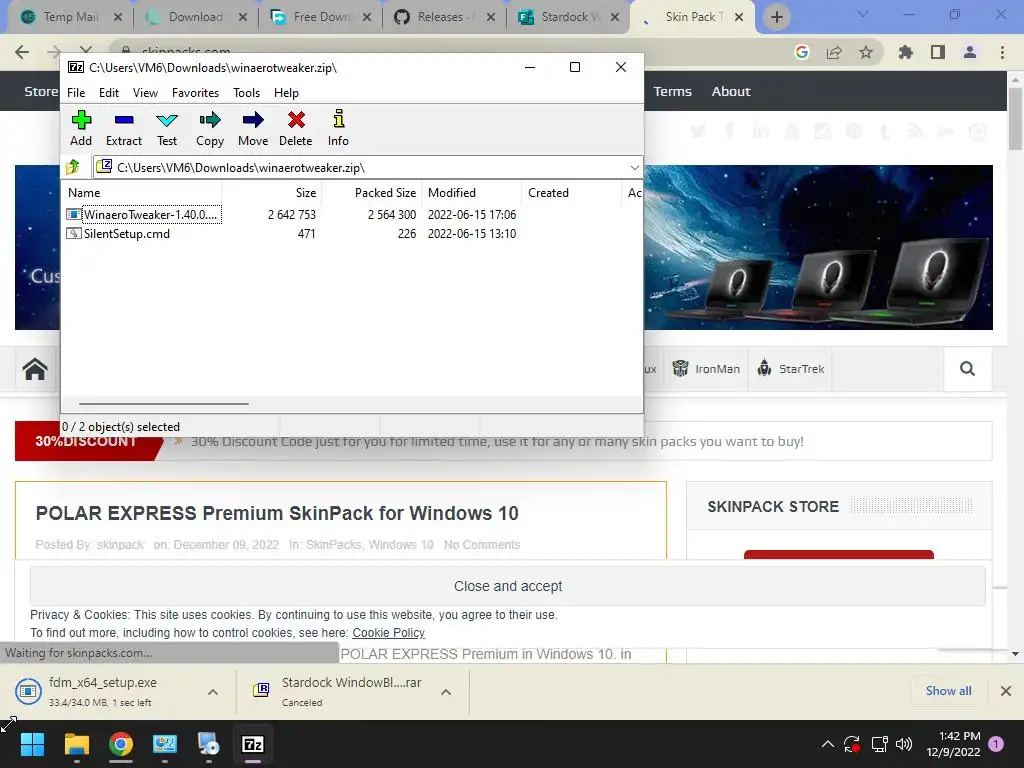Open the Windows Start menu

click(x=32, y=744)
